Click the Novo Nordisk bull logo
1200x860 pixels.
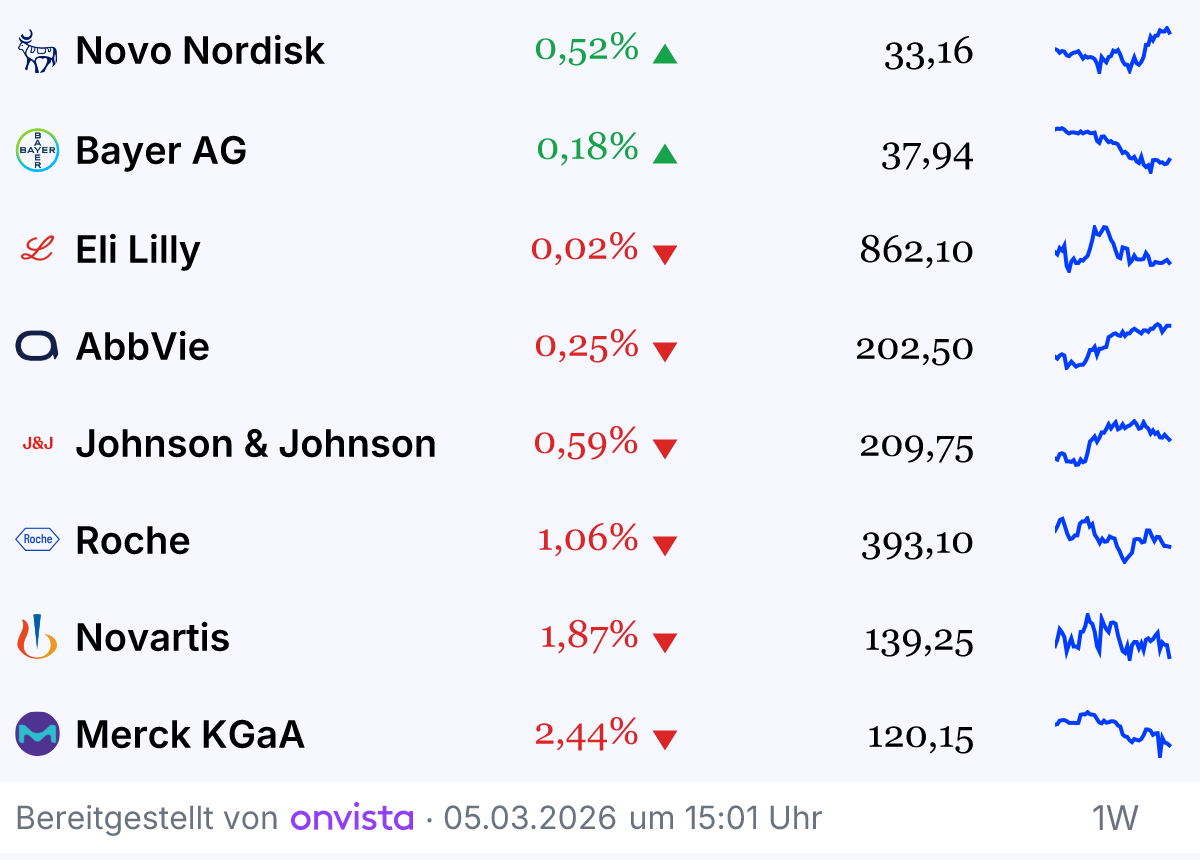[38, 51]
